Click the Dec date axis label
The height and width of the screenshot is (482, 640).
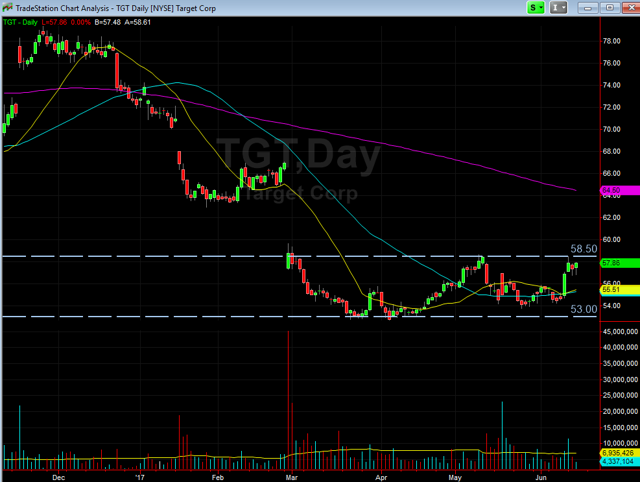58,478
